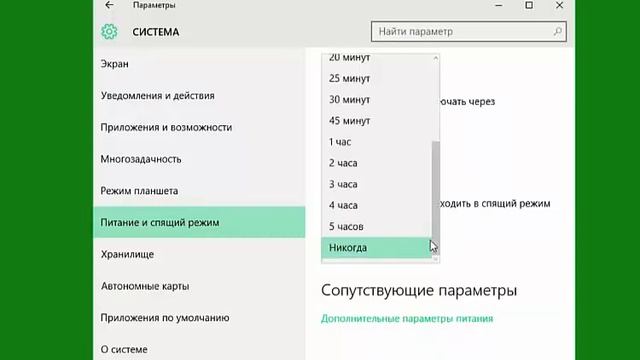Click the dropdown scroll up arrow

(436, 58)
